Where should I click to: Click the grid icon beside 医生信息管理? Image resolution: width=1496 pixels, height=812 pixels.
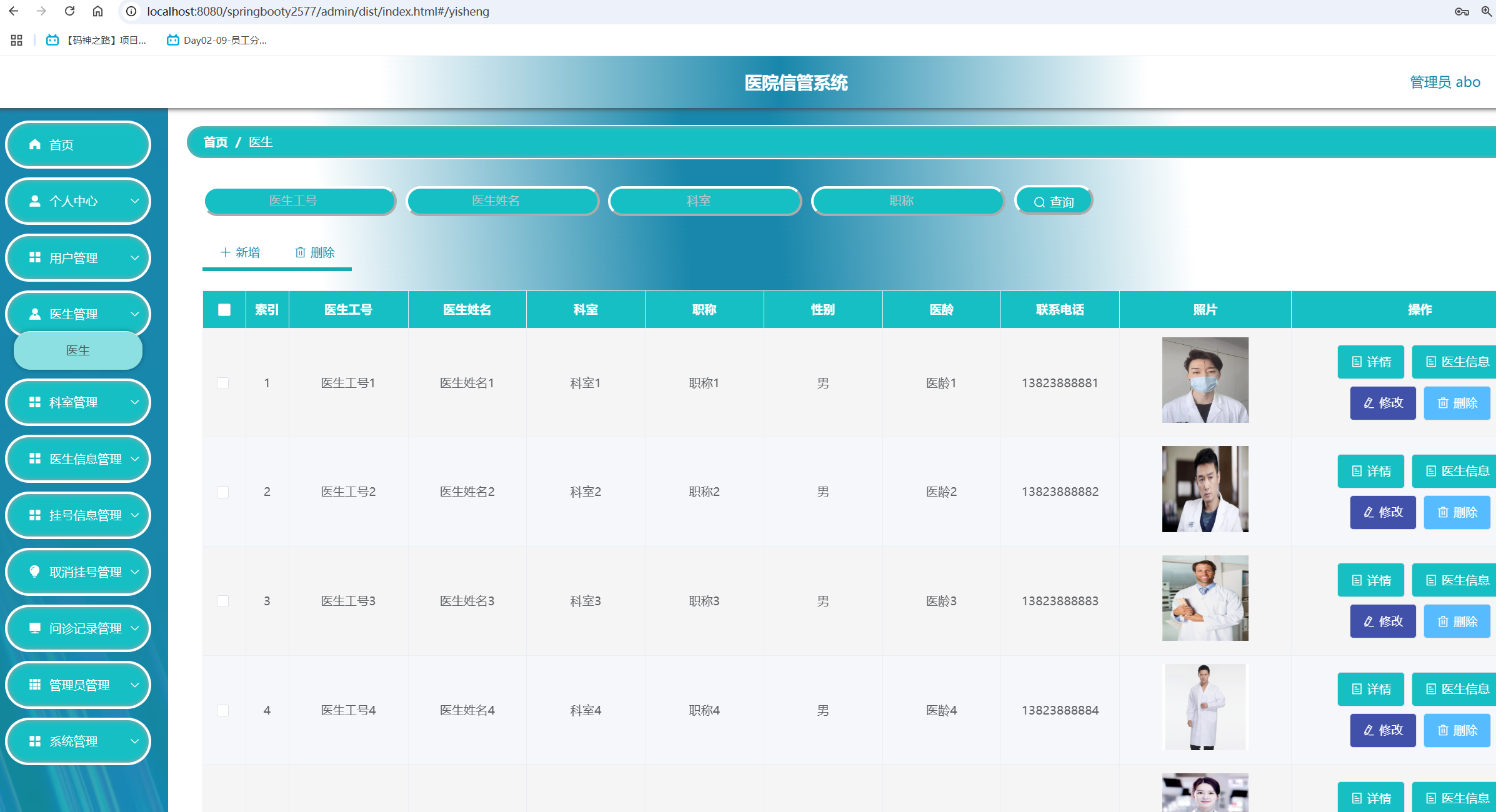(35, 458)
